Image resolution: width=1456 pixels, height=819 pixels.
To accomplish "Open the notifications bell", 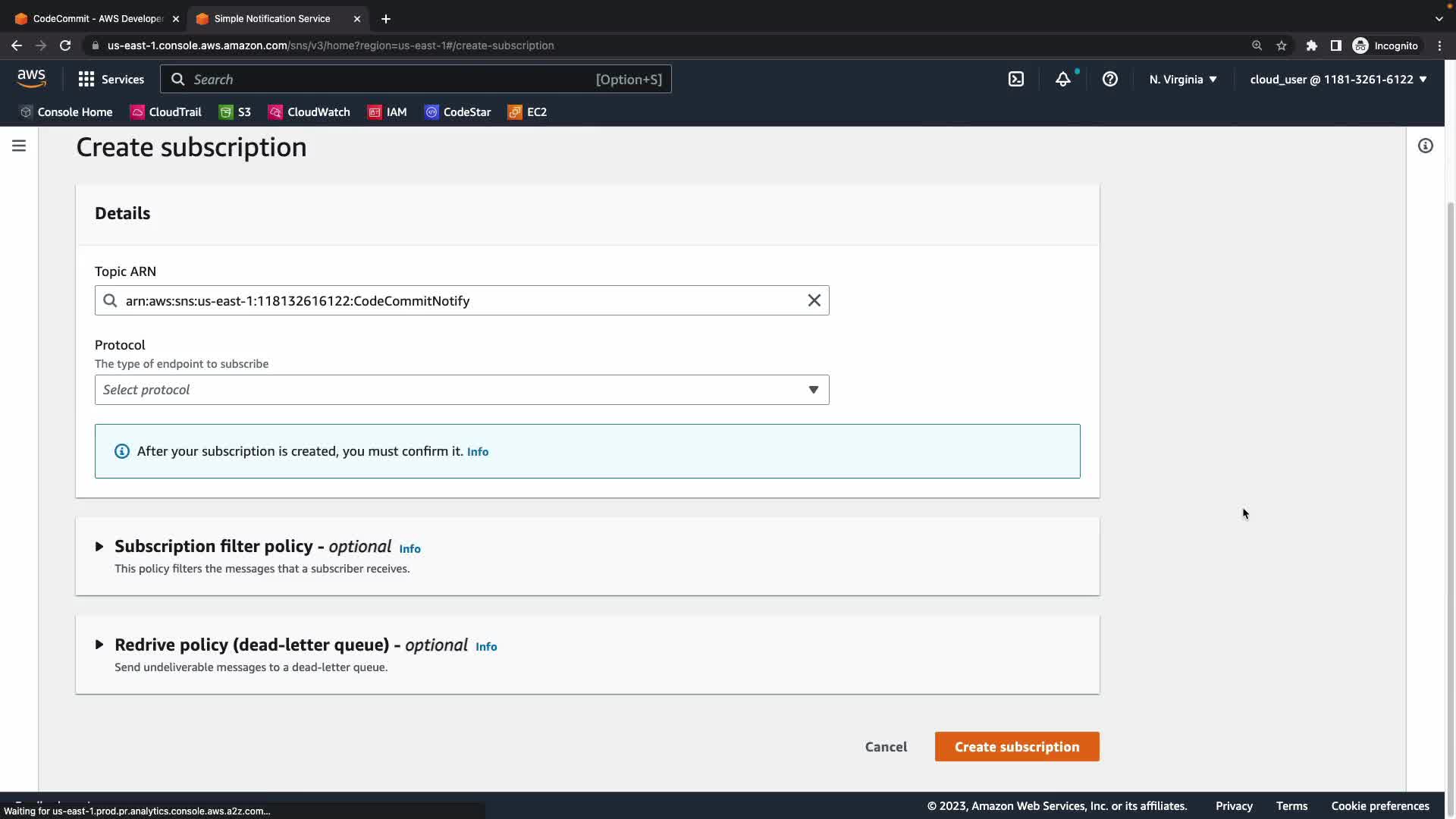I will [x=1063, y=79].
